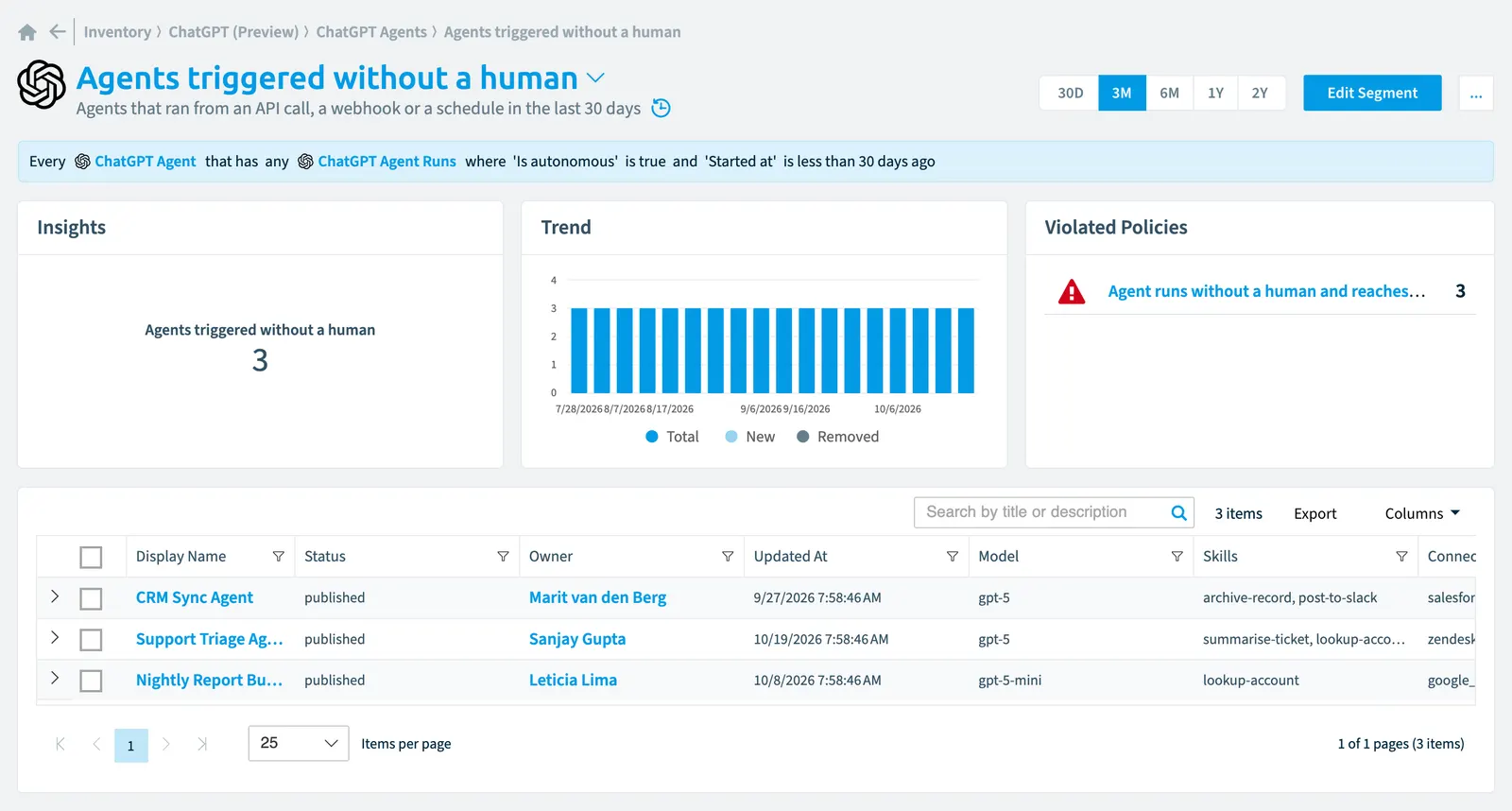The height and width of the screenshot is (811, 1512).
Task: Open the items per page dropdown
Action: [299, 743]
